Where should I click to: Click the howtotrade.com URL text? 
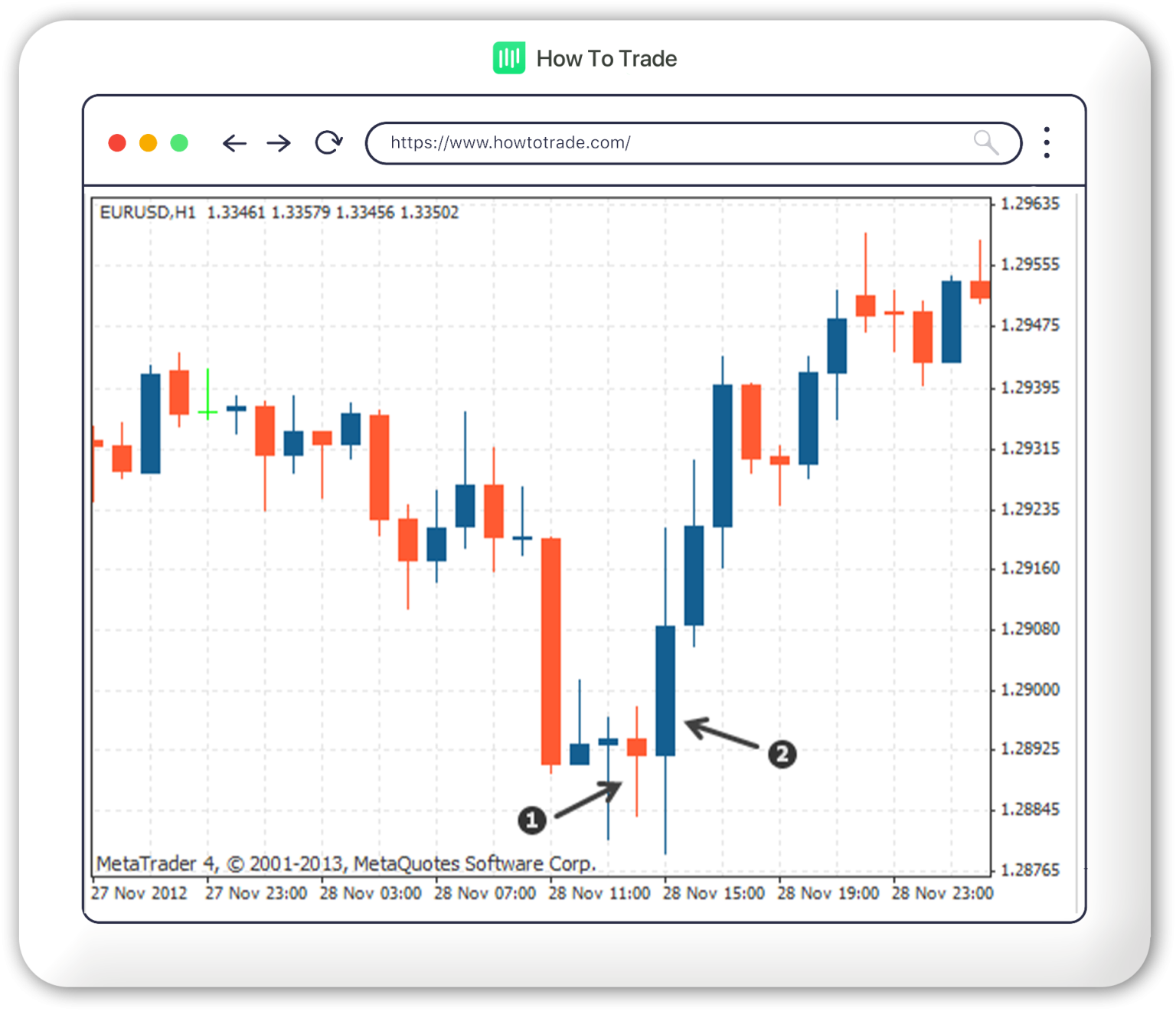(510, 142)
